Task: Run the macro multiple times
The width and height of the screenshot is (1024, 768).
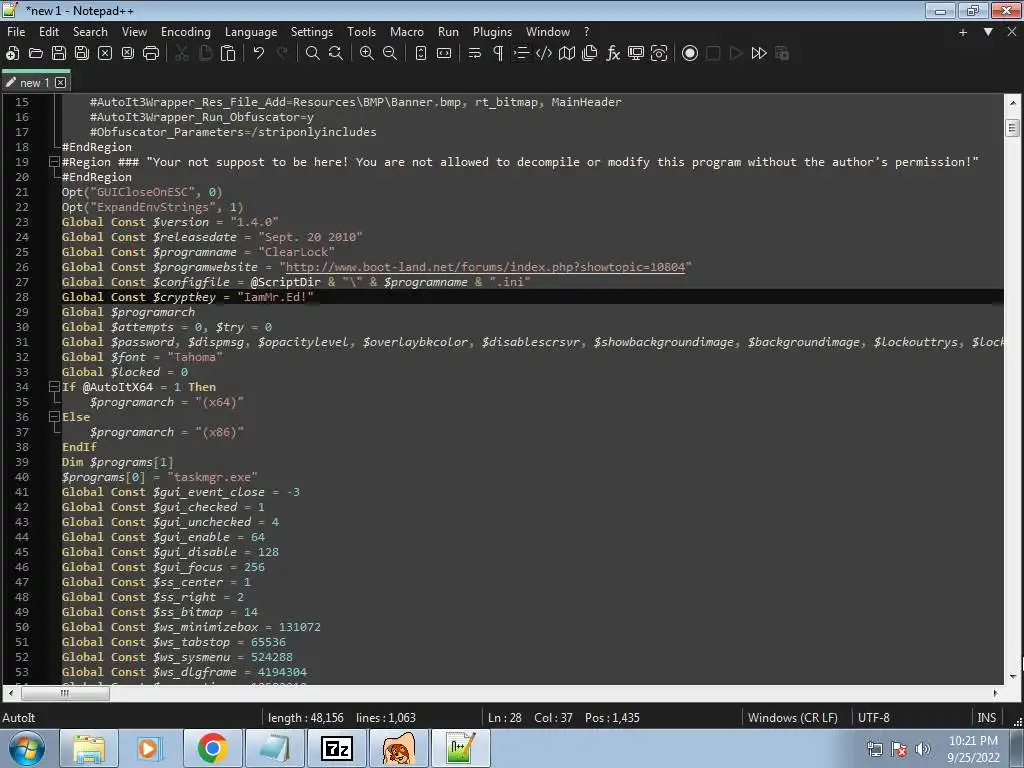Action: tap(759, 54)
